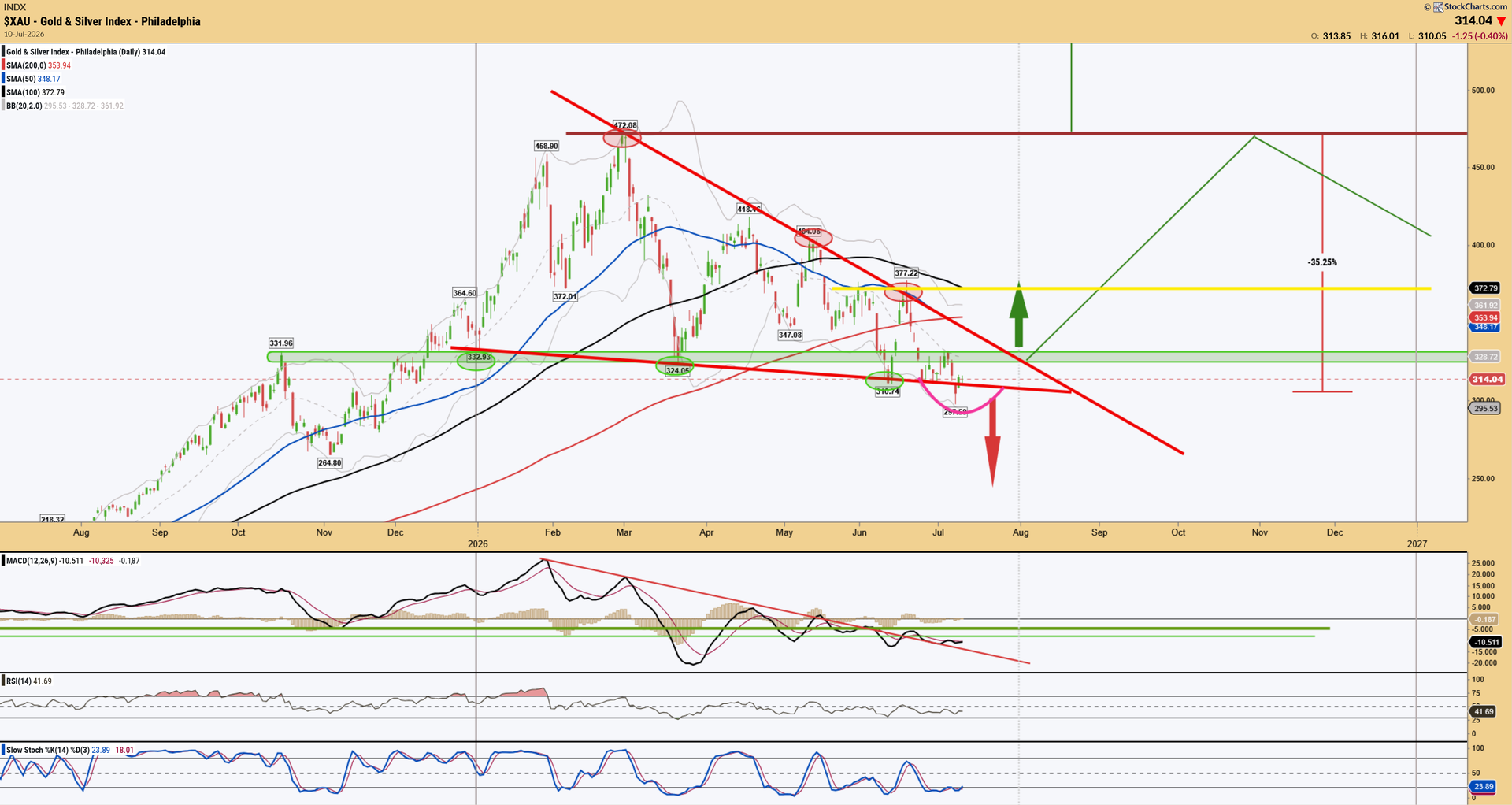Click the 25.000 MACD axis label
Image resolution: width=1512 pixels, height=805 pixels.
[1483, 563]
